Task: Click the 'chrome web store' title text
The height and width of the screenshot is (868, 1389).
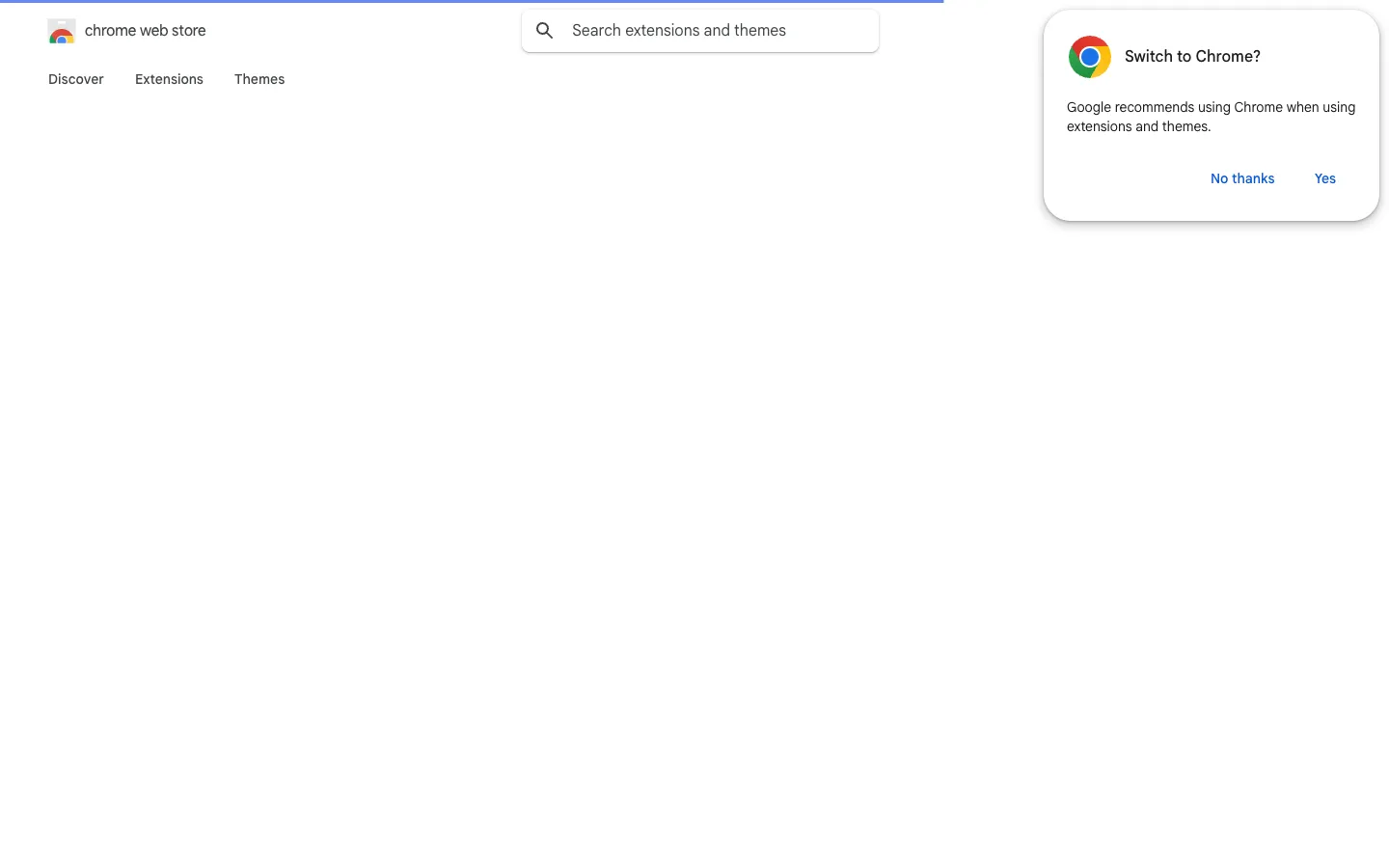Action: [146, 31]
